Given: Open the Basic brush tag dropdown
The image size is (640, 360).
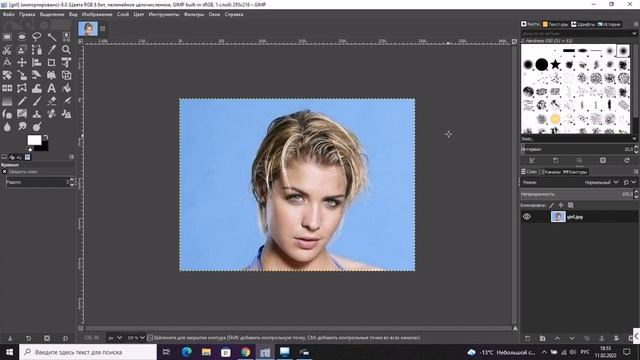Looking at the screenshot, I should coord(634,139).
